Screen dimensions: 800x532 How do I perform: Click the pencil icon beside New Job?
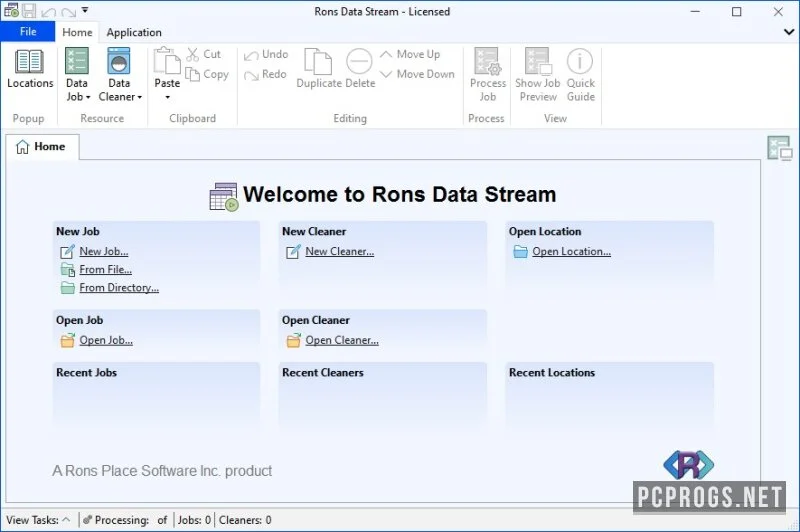pyautogui.click(x=67, y=251)
